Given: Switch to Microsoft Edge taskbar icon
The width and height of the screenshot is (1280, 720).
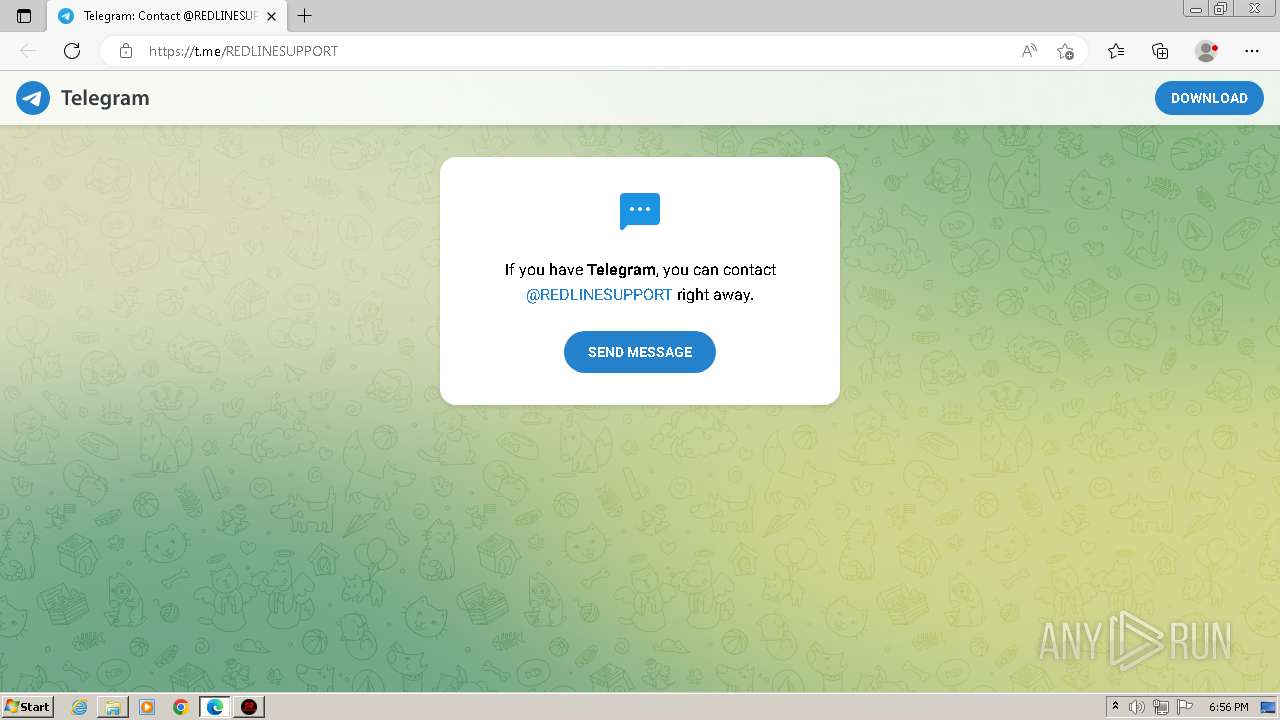Looking at the screenshot, I should 215,707.
